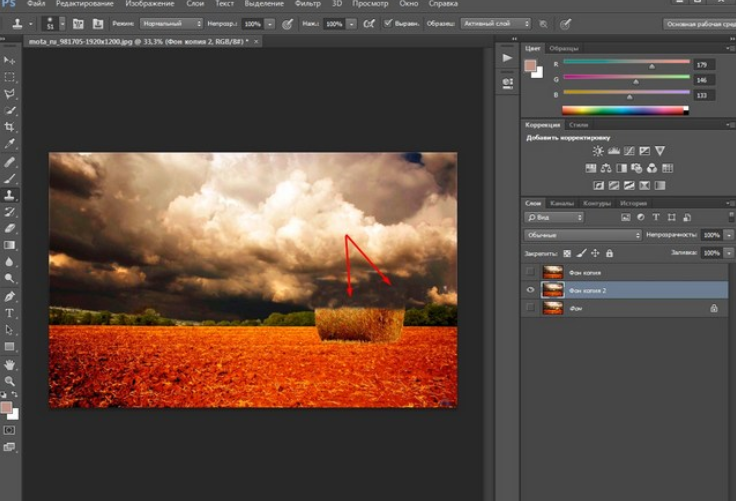This screenshot has width=736, height=501.
Task: Add a Gradient Map adjustment
Action: coord(660,185)
